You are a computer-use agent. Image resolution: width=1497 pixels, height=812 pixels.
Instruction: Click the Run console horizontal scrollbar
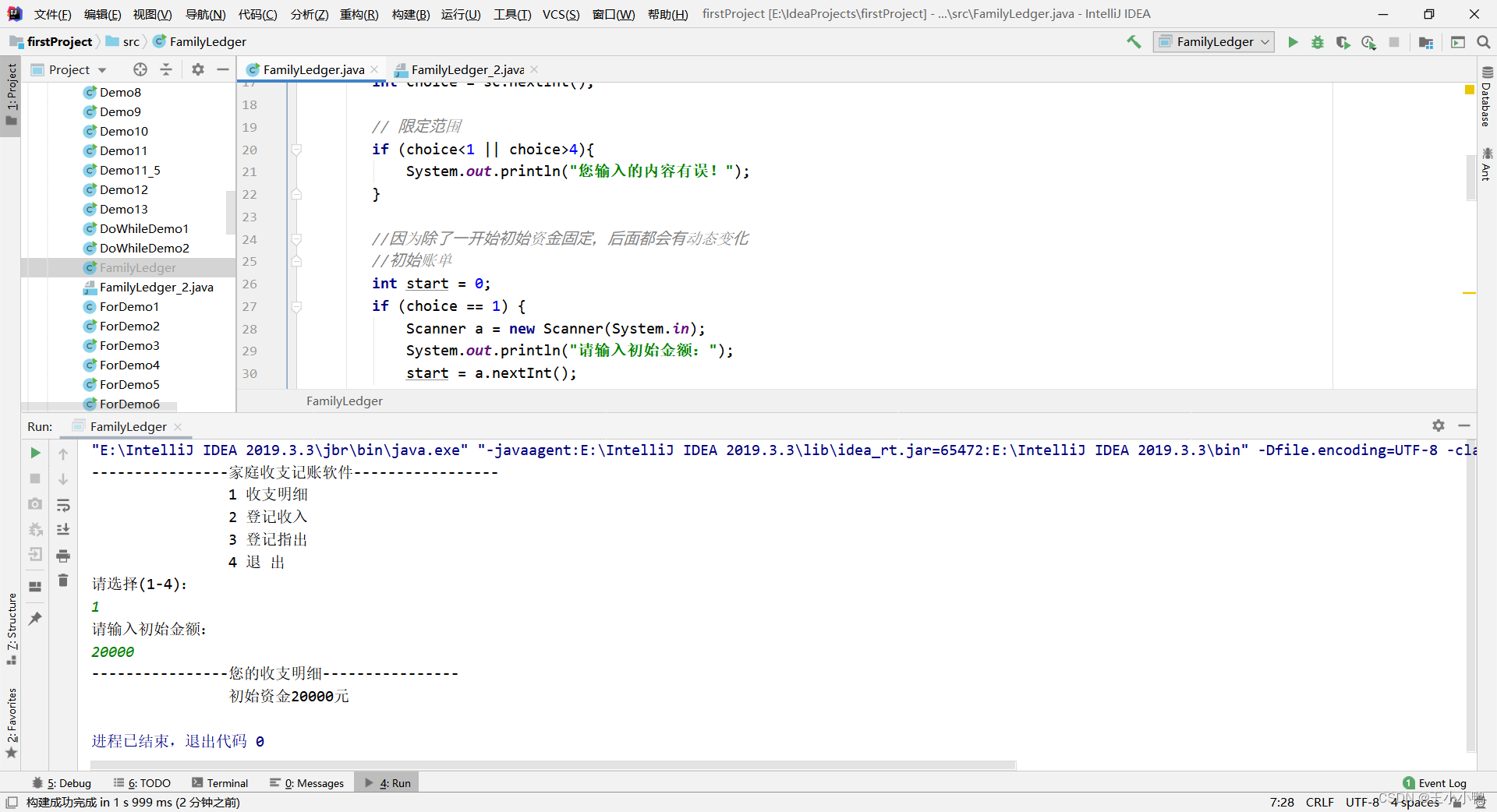tap(553, 765)
